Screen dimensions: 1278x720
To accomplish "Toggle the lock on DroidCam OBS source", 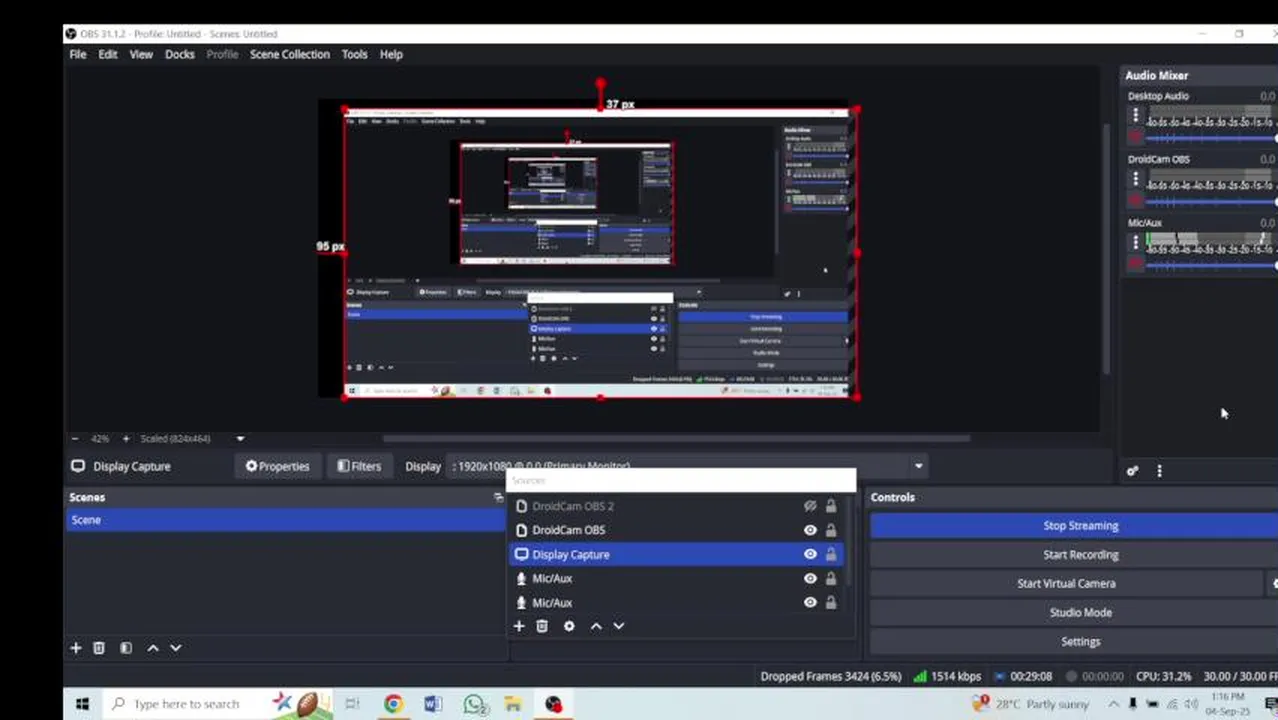I will coord(831,530).
